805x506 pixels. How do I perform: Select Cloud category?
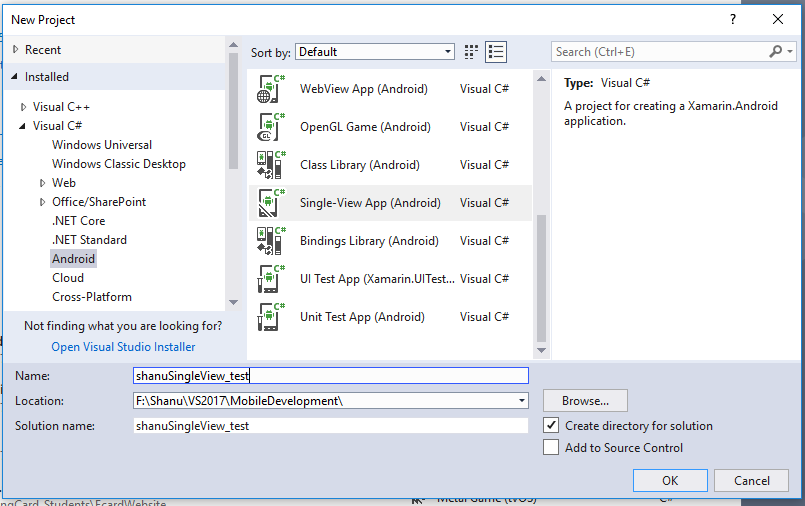tap(68, 278)
